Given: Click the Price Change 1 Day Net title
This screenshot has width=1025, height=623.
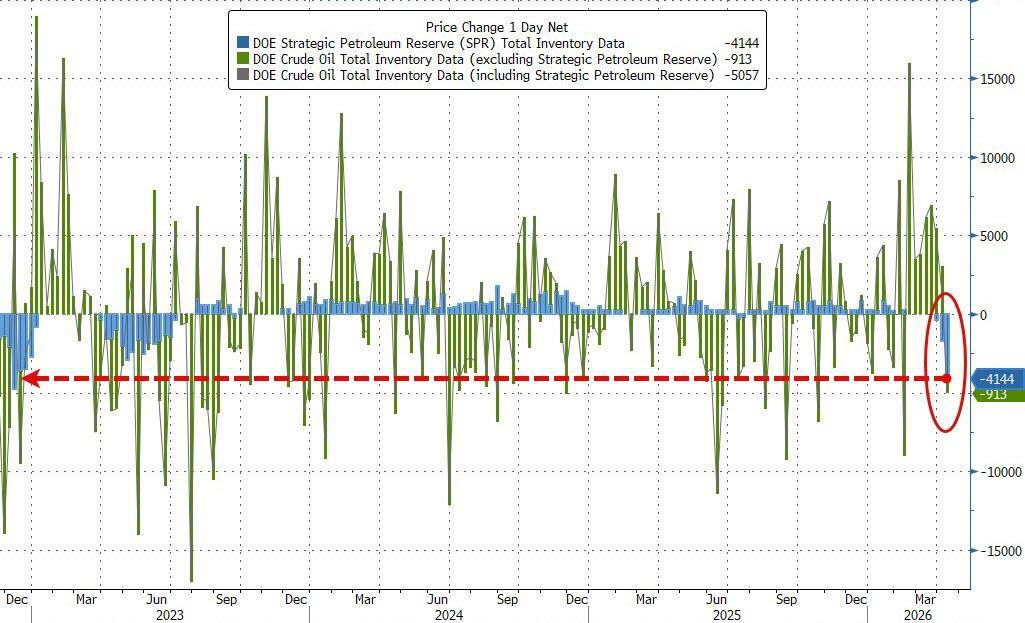Looking at the screenshot, I should (x=496, y=28).
